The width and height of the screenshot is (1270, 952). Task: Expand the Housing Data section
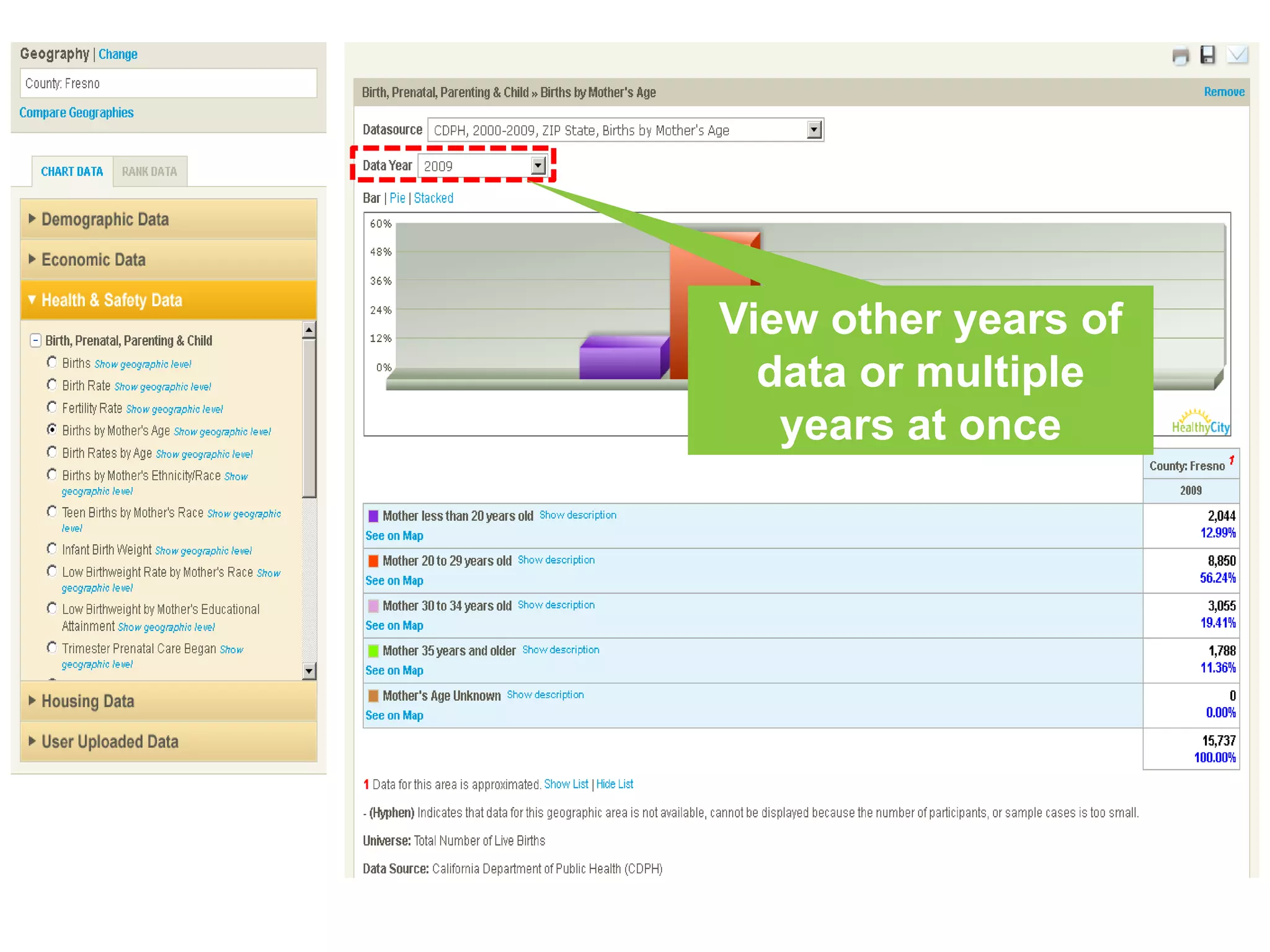(x=168, y=701)
